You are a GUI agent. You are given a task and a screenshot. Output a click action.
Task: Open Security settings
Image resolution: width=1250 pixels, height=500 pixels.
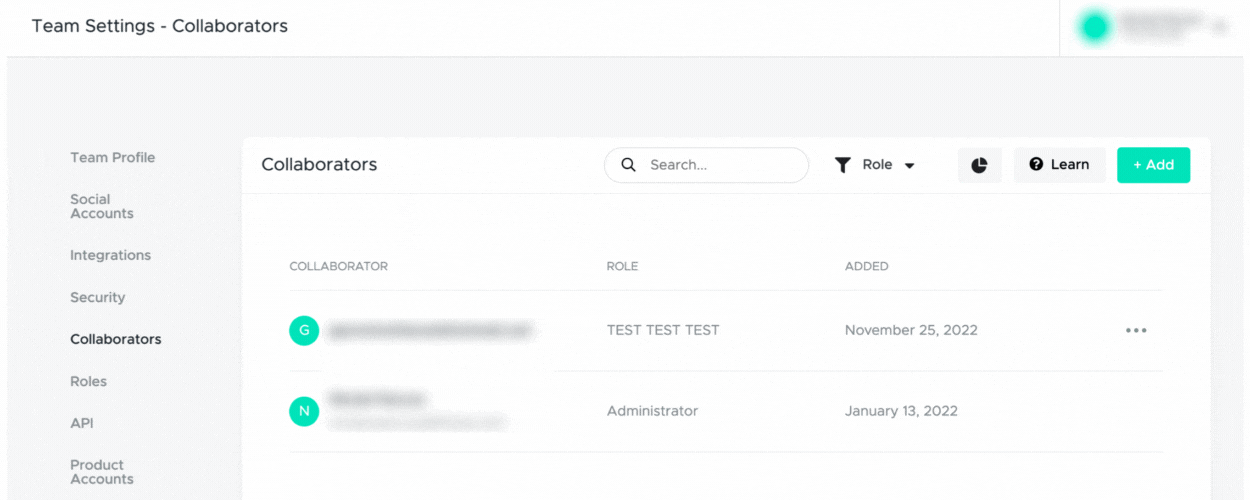click(97, 297)
